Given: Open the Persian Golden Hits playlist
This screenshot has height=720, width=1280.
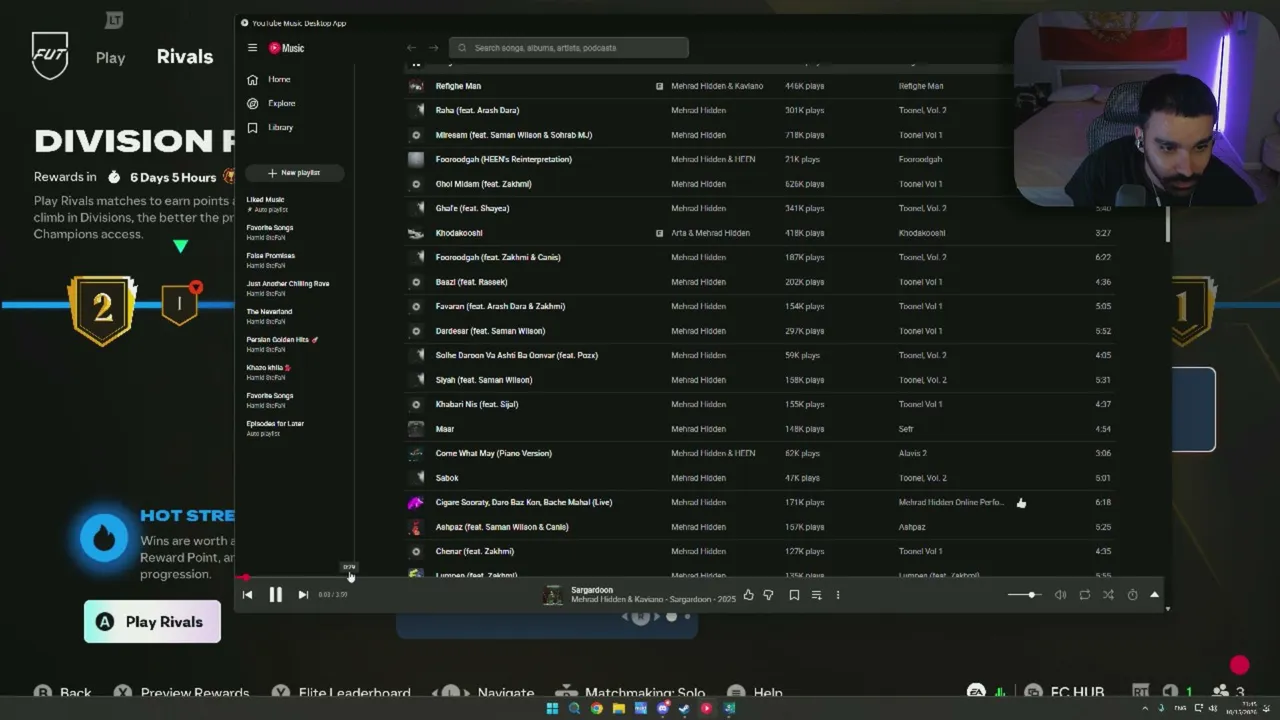Looking at the screenshot, I should click(282, 344).
